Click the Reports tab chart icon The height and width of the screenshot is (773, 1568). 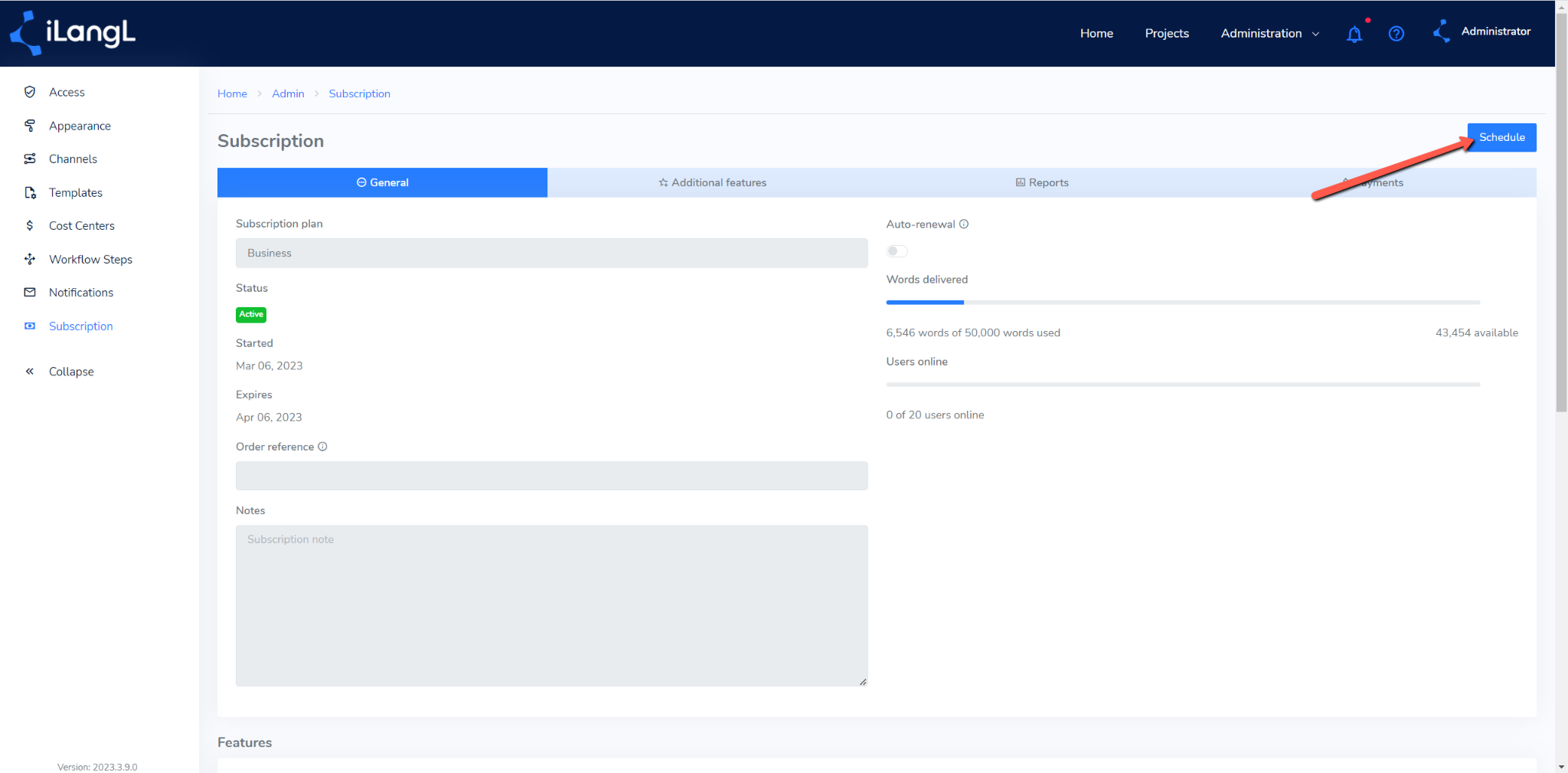(x=1021, y=182)
